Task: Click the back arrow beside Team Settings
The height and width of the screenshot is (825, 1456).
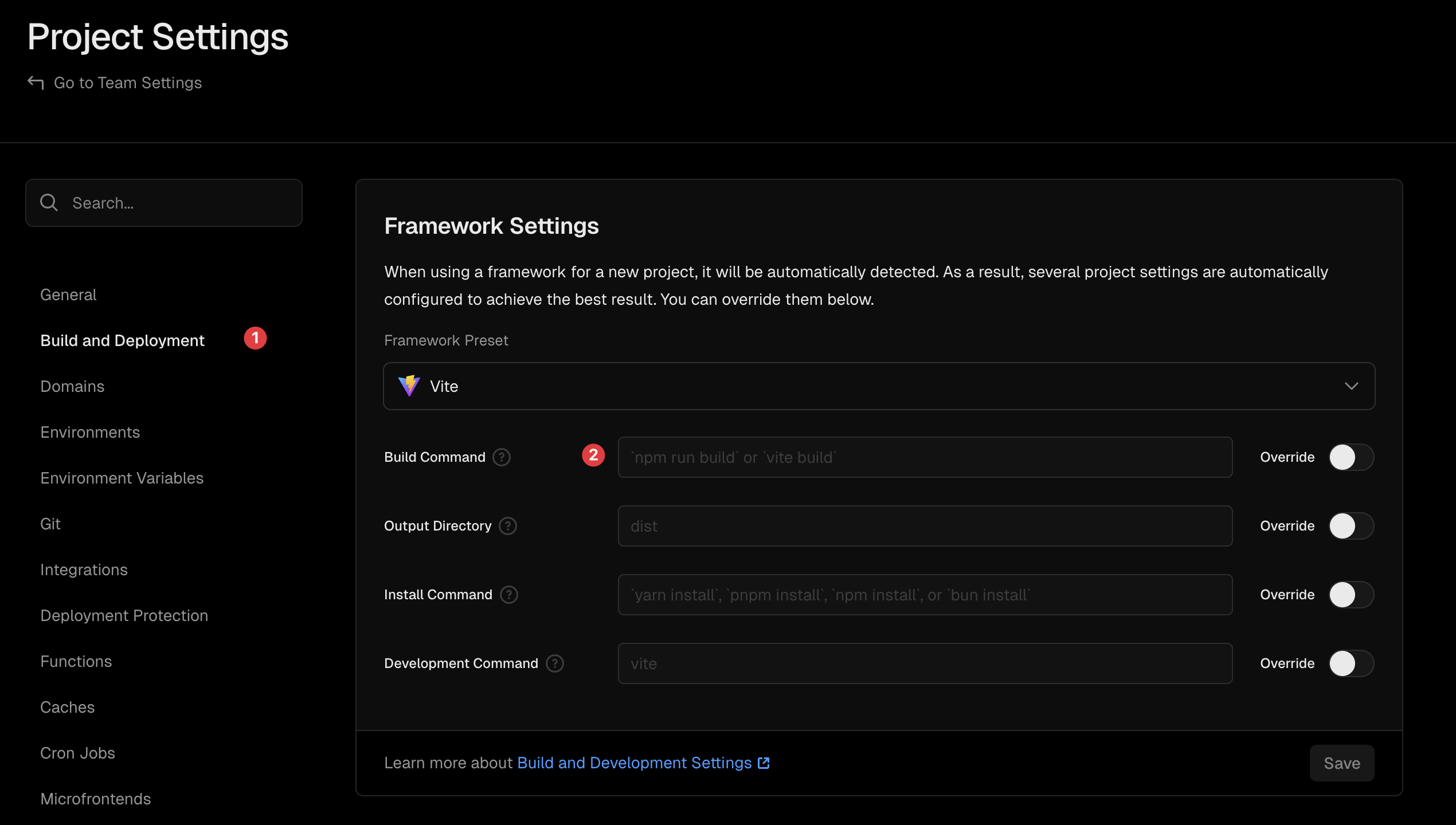Action: pyautogui.click(x=36, y=82)
